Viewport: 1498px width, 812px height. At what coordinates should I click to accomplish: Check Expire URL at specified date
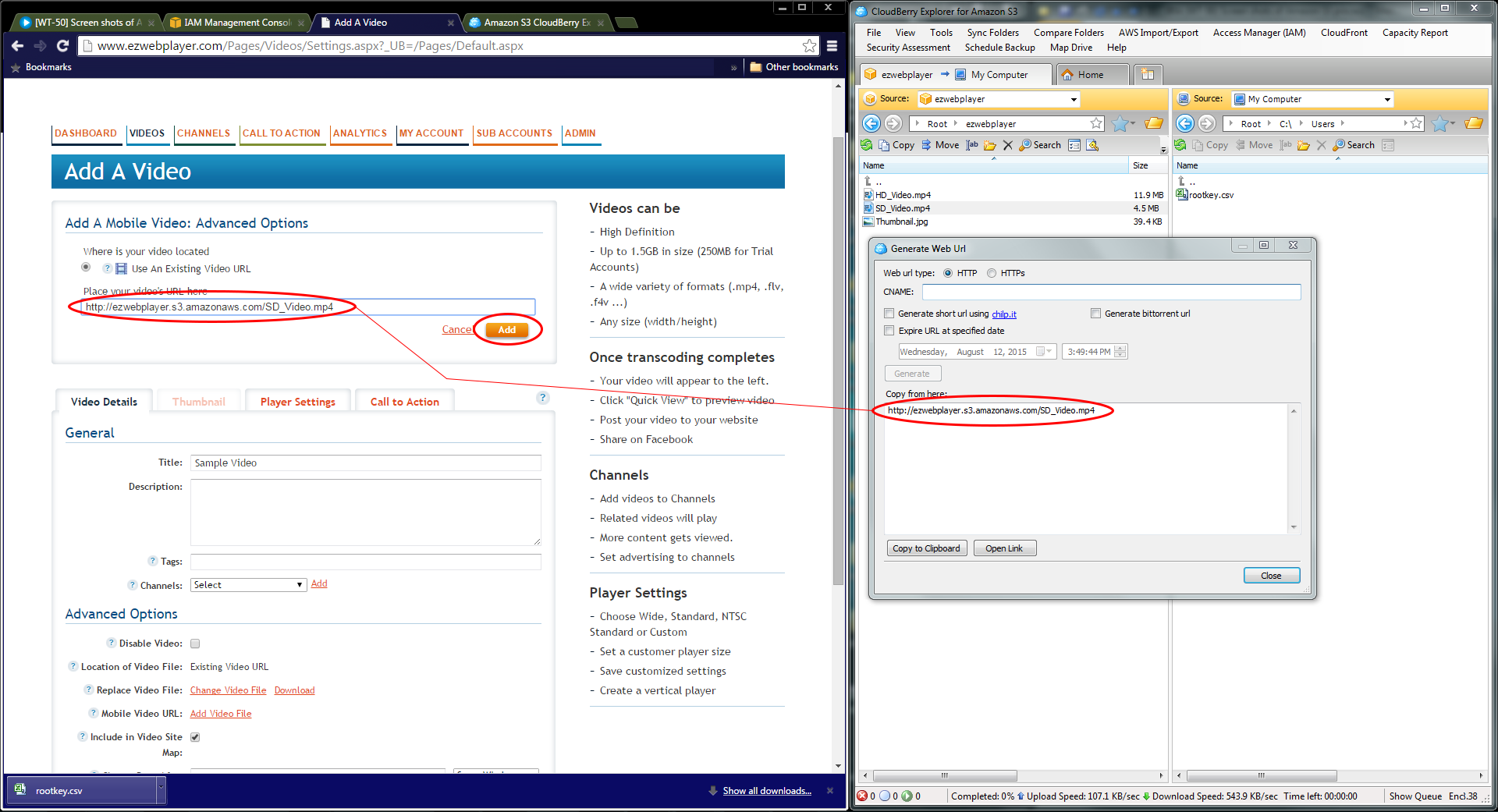[x=889, y=331]
